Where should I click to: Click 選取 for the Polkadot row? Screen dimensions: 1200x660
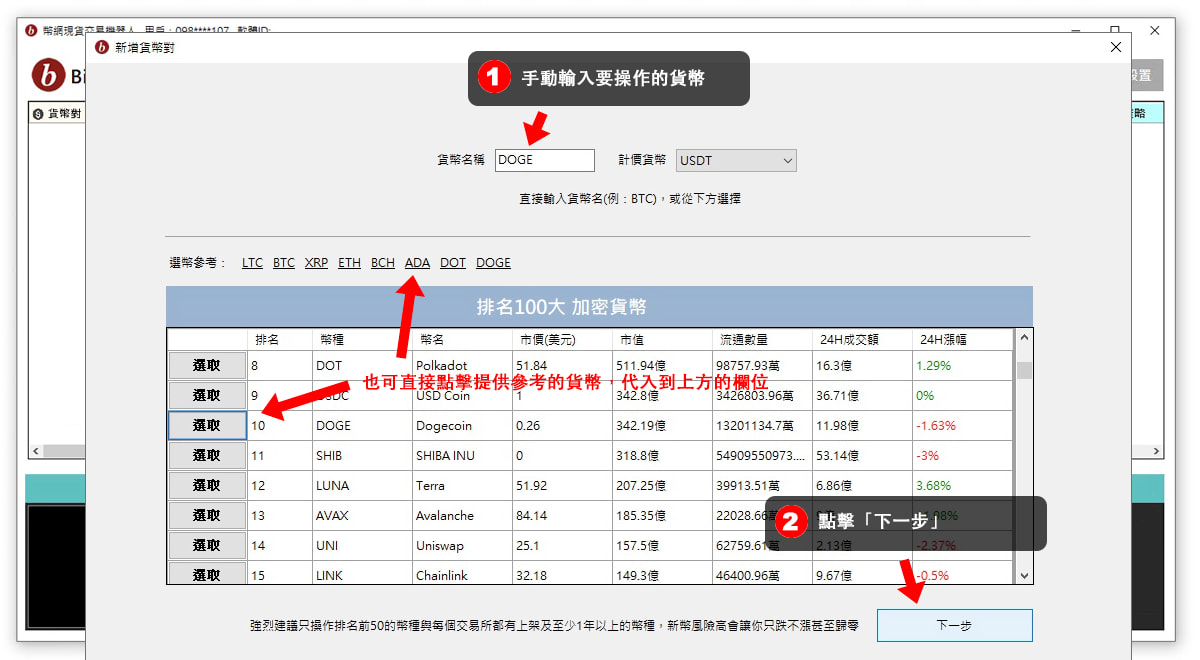[x=207, y=366]
